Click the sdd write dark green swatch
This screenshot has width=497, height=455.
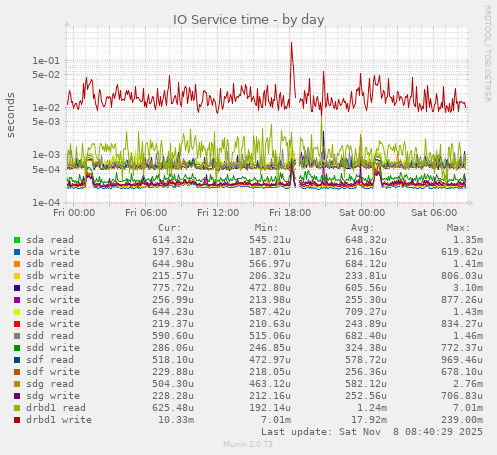(x=17, y=348)
